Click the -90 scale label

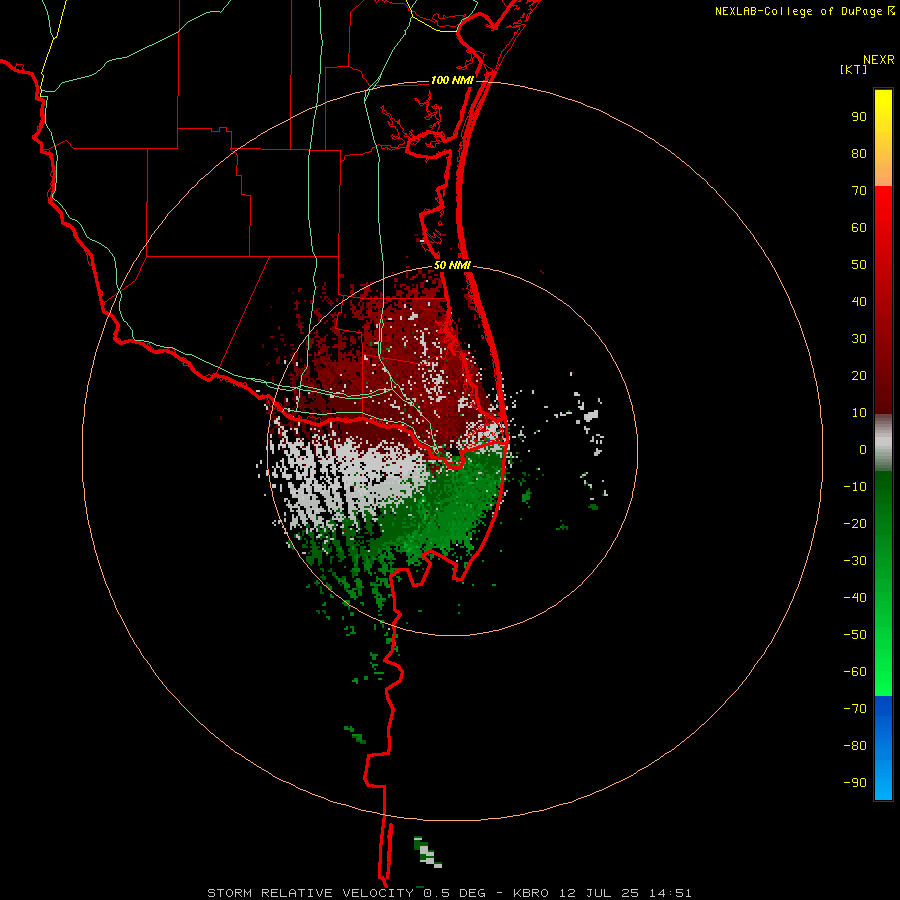pos(855,783)
